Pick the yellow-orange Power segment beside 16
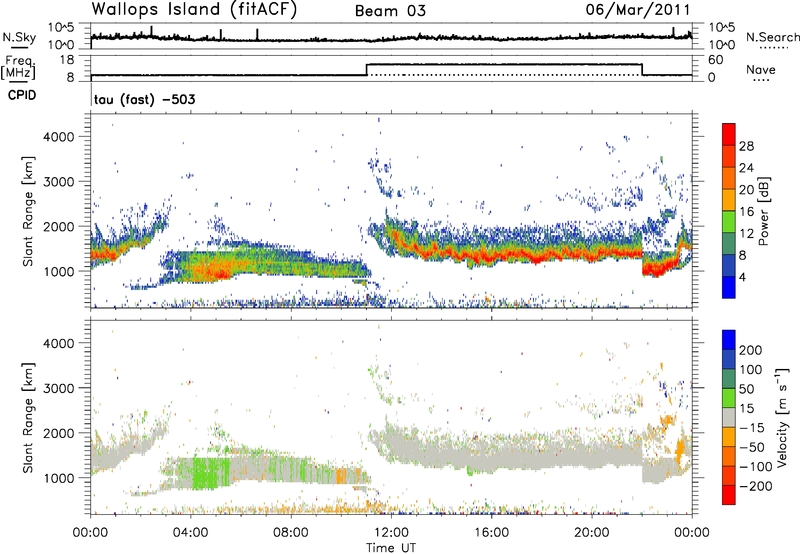 coord(729,199)
